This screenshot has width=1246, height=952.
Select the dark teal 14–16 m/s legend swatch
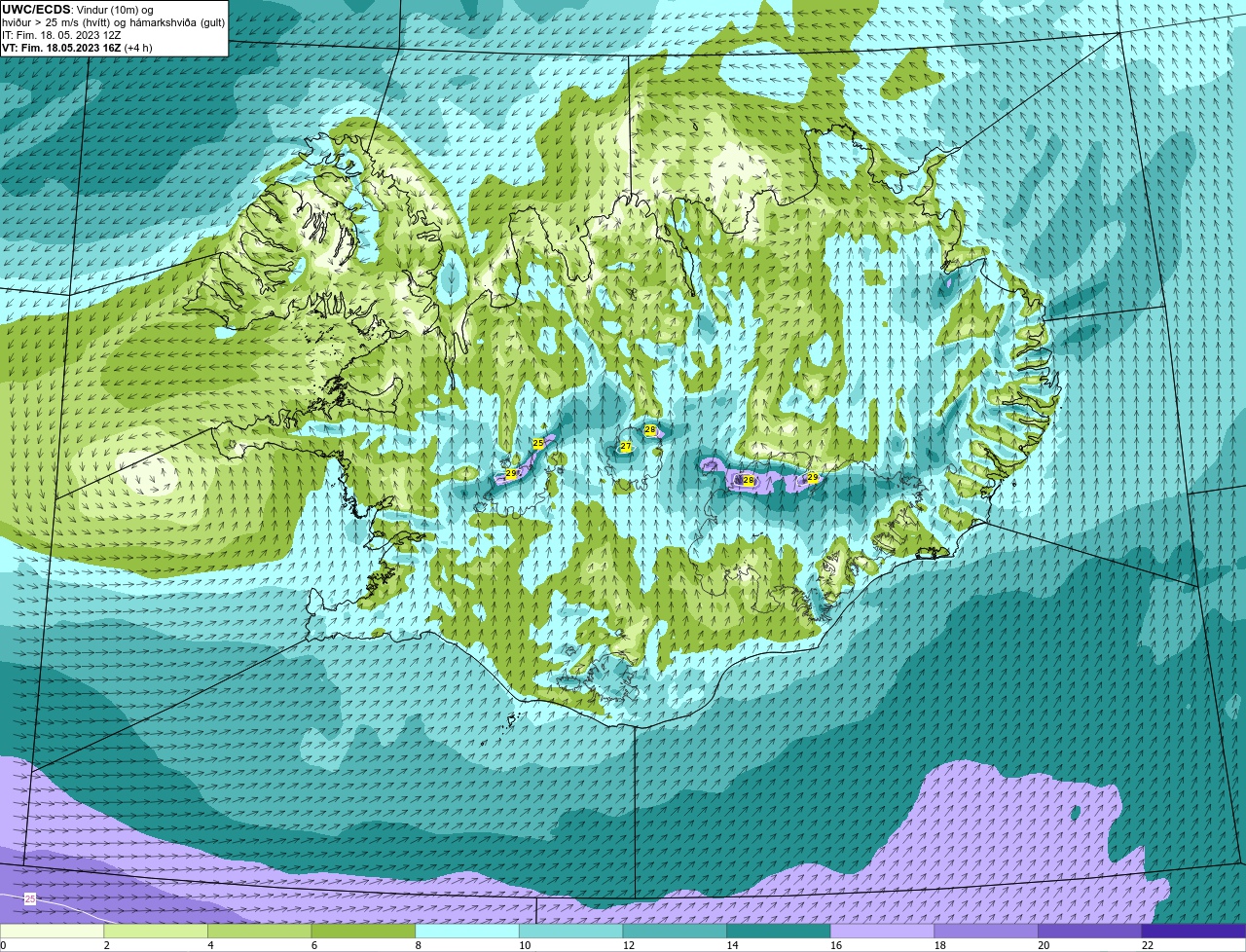click(x=779, y=932)
